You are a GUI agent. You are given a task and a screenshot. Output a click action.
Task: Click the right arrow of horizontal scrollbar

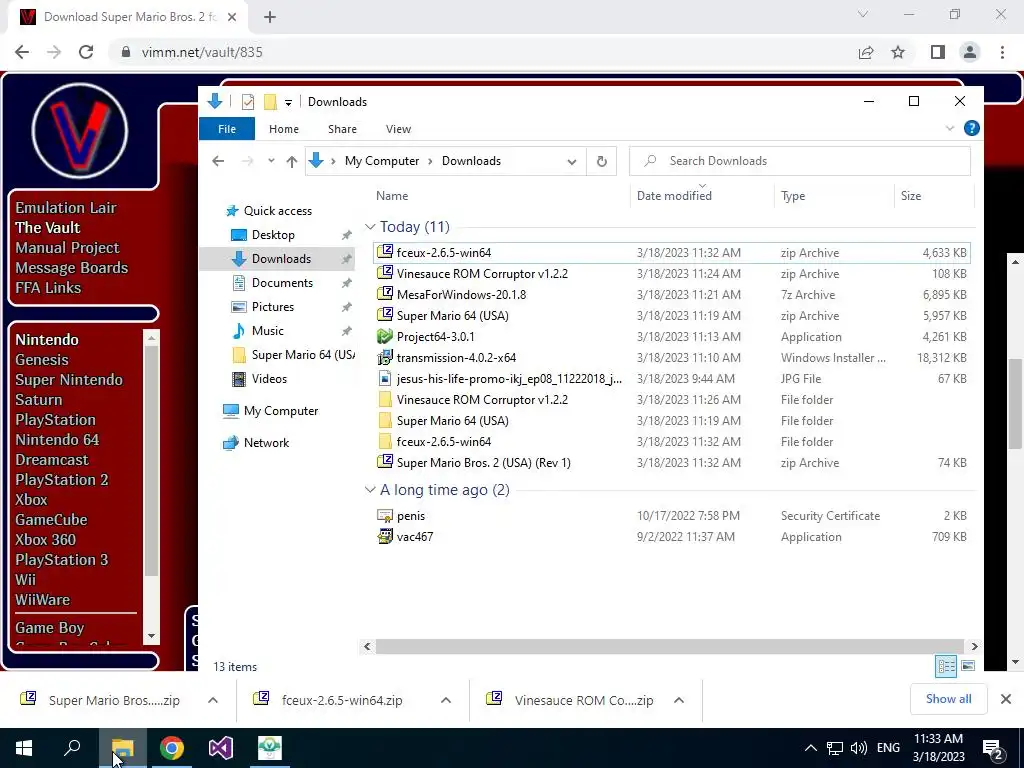pyautogui.click(x=974, y=647)
